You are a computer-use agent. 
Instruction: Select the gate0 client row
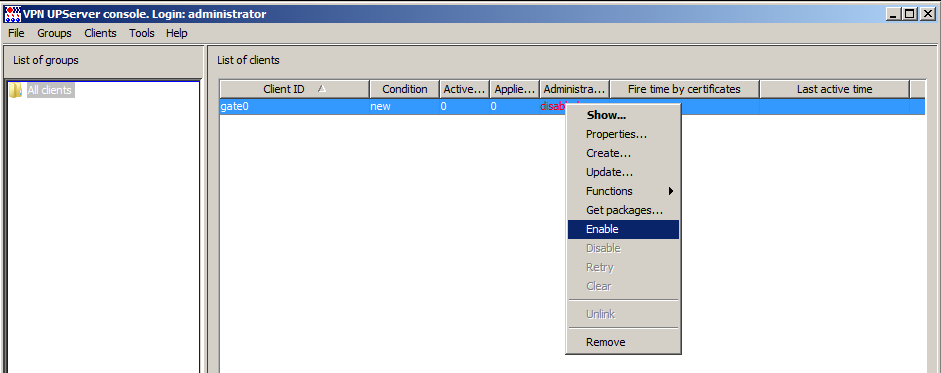[572, 106]
